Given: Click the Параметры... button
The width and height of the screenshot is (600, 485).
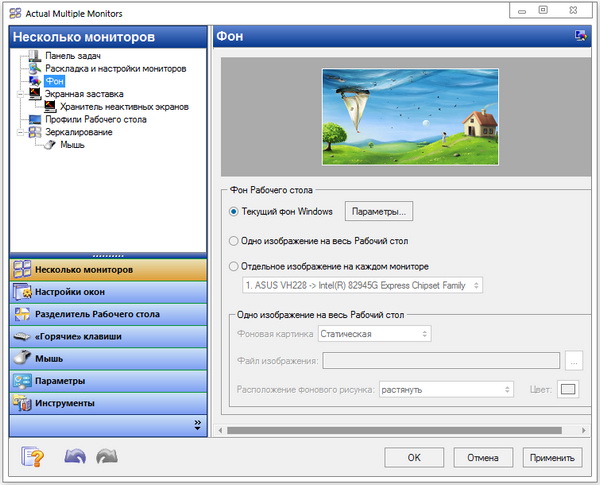Looking at the screenshot, I should (x=379, y=211).
